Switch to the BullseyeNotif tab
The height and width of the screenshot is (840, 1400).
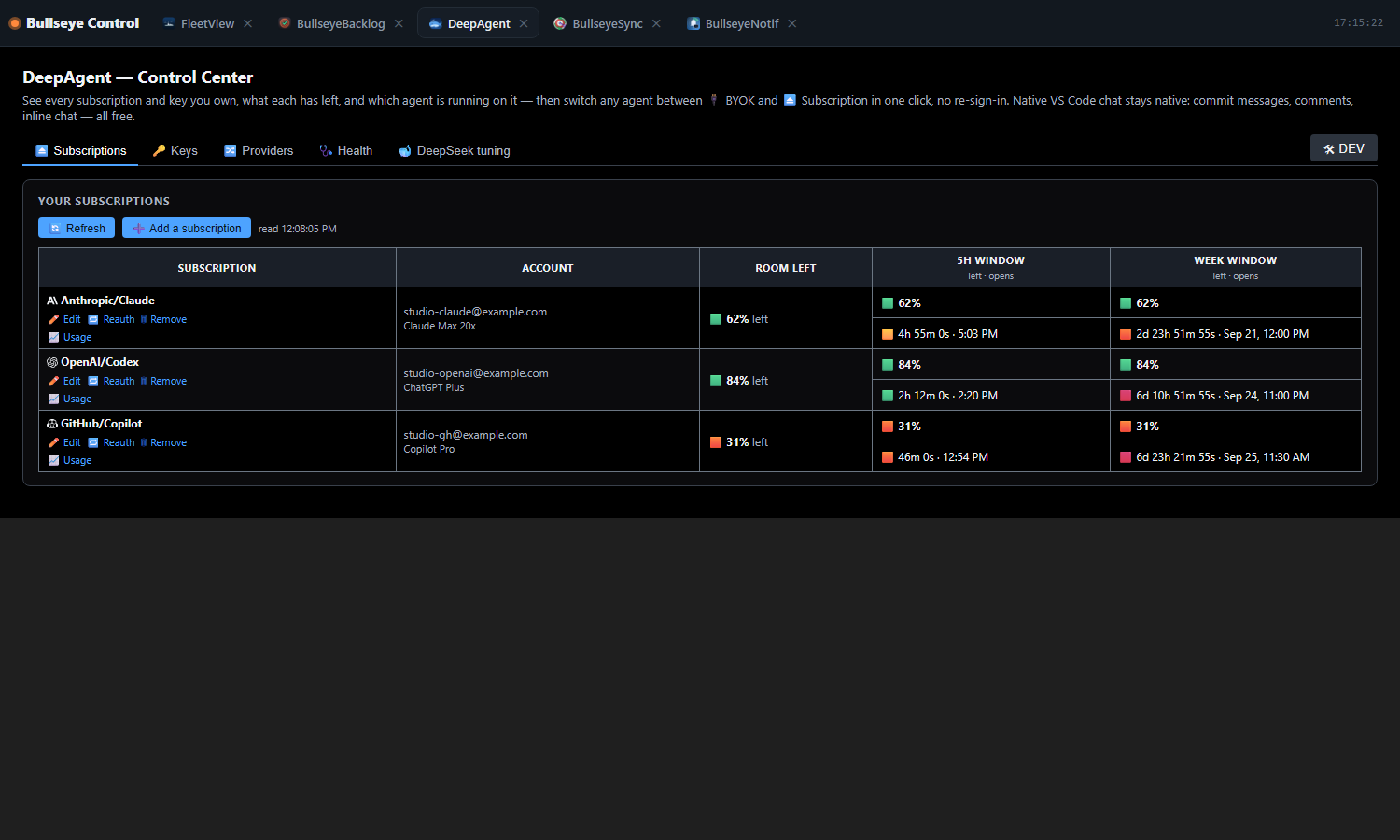pyautogui.click(x=741, y=23)
